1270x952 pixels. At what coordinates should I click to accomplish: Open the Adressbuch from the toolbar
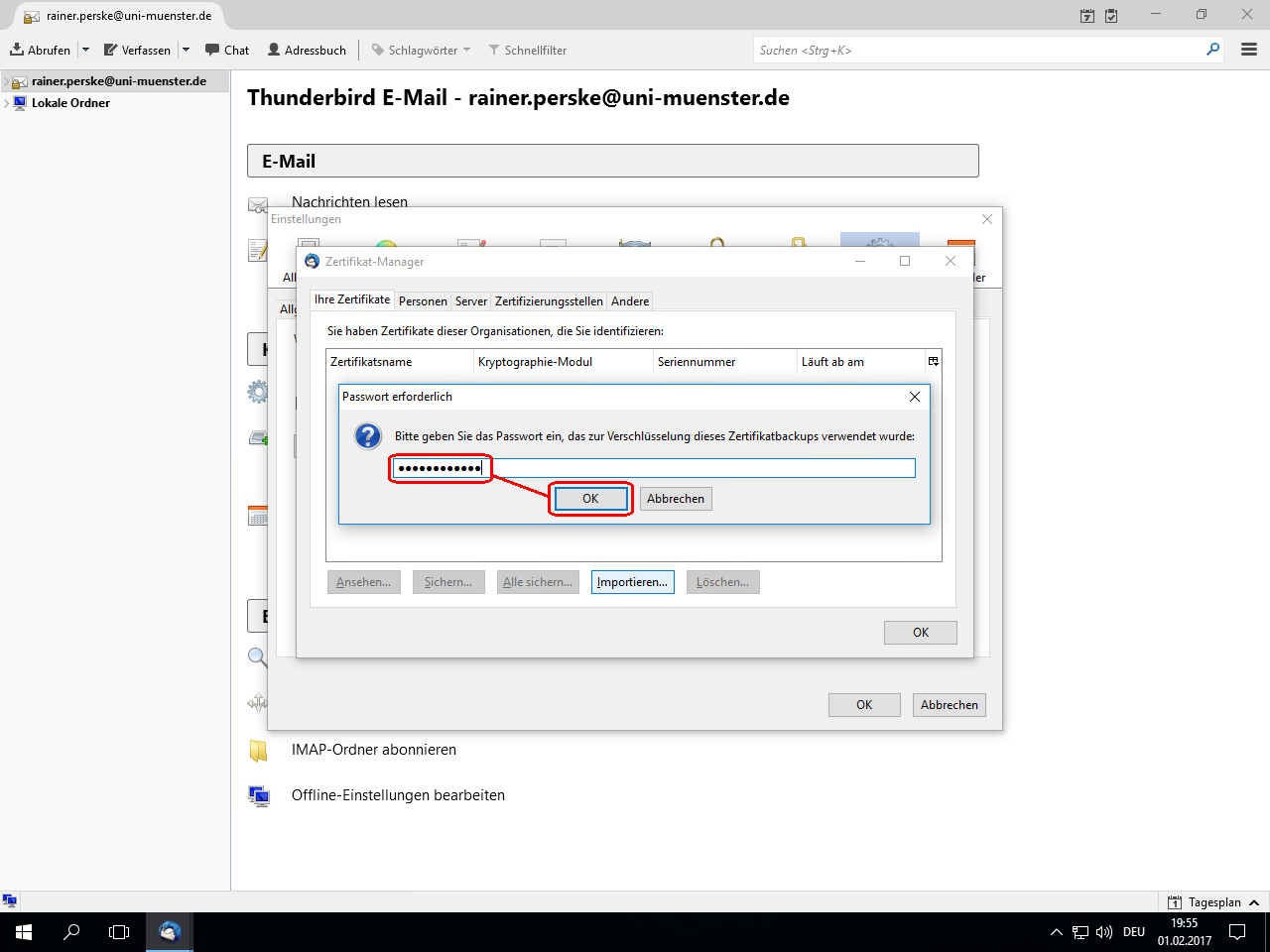click(307, 50)
